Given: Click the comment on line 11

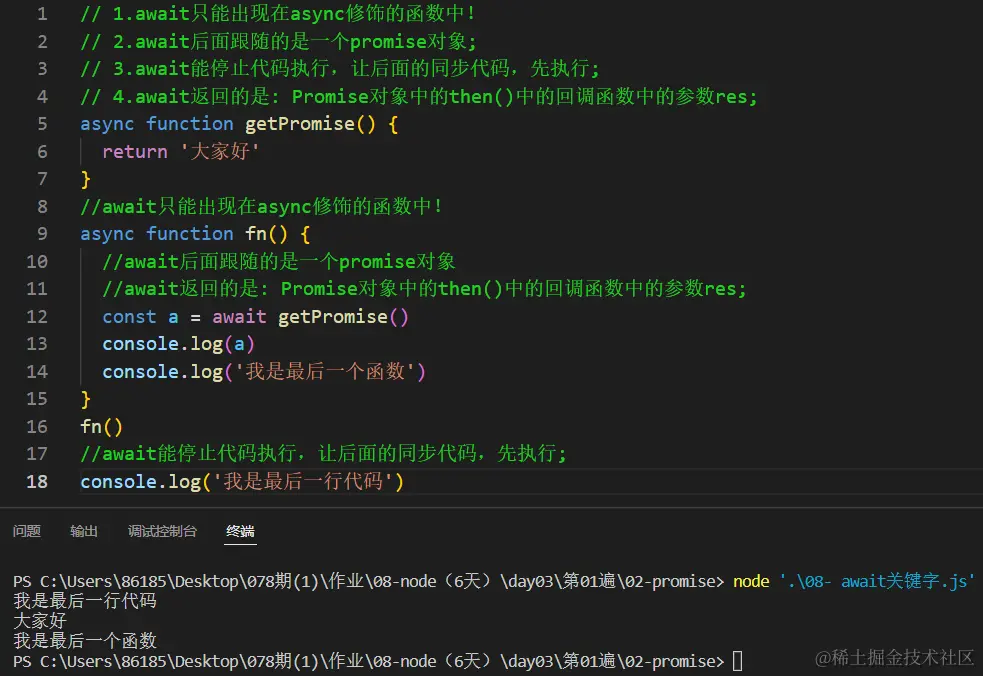Looking at the screenshot, I should [424, 289].
